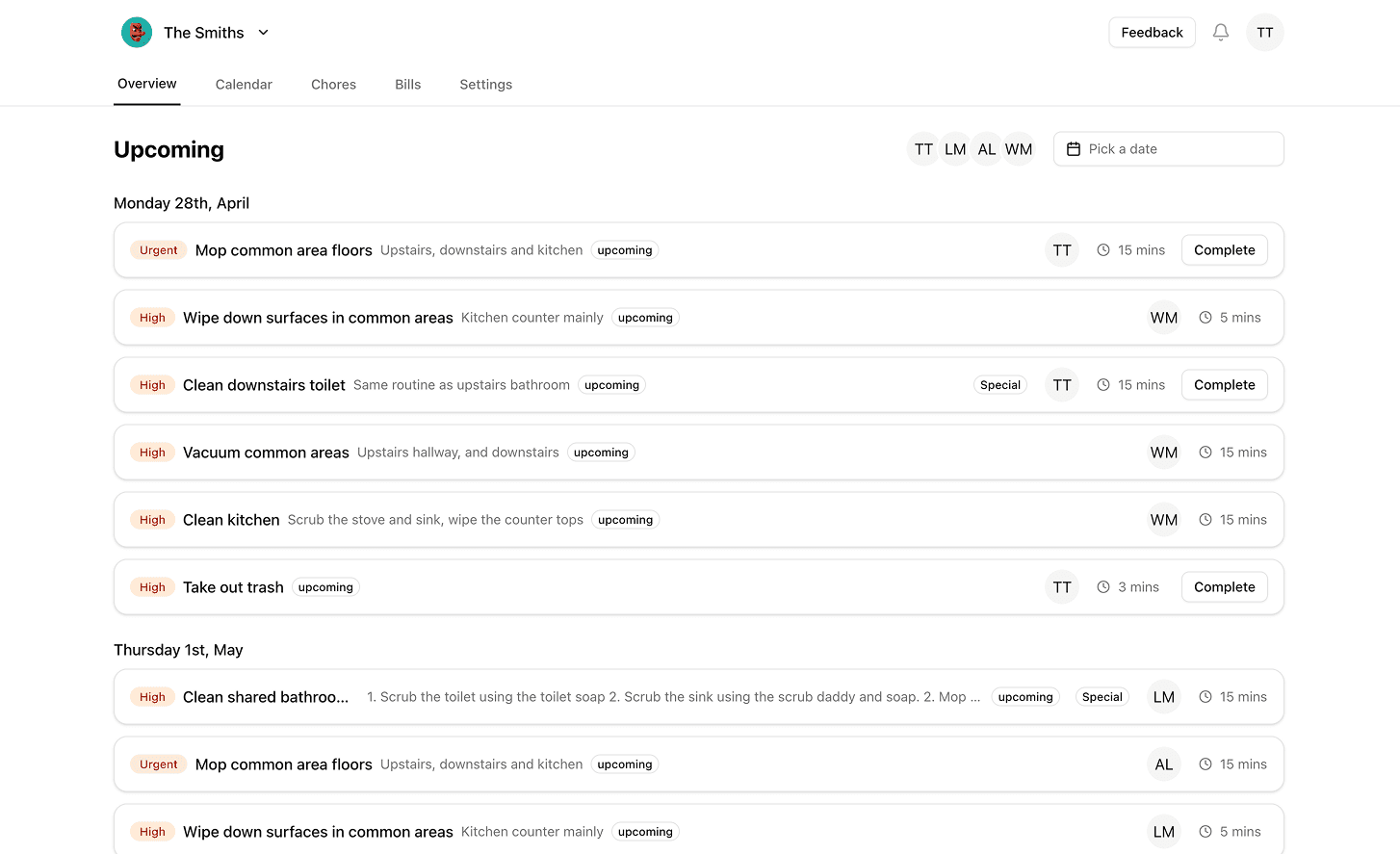Click WM assignee on Clean kitchen
This screenshot has height=854, width=1400.
(1164, 520)
